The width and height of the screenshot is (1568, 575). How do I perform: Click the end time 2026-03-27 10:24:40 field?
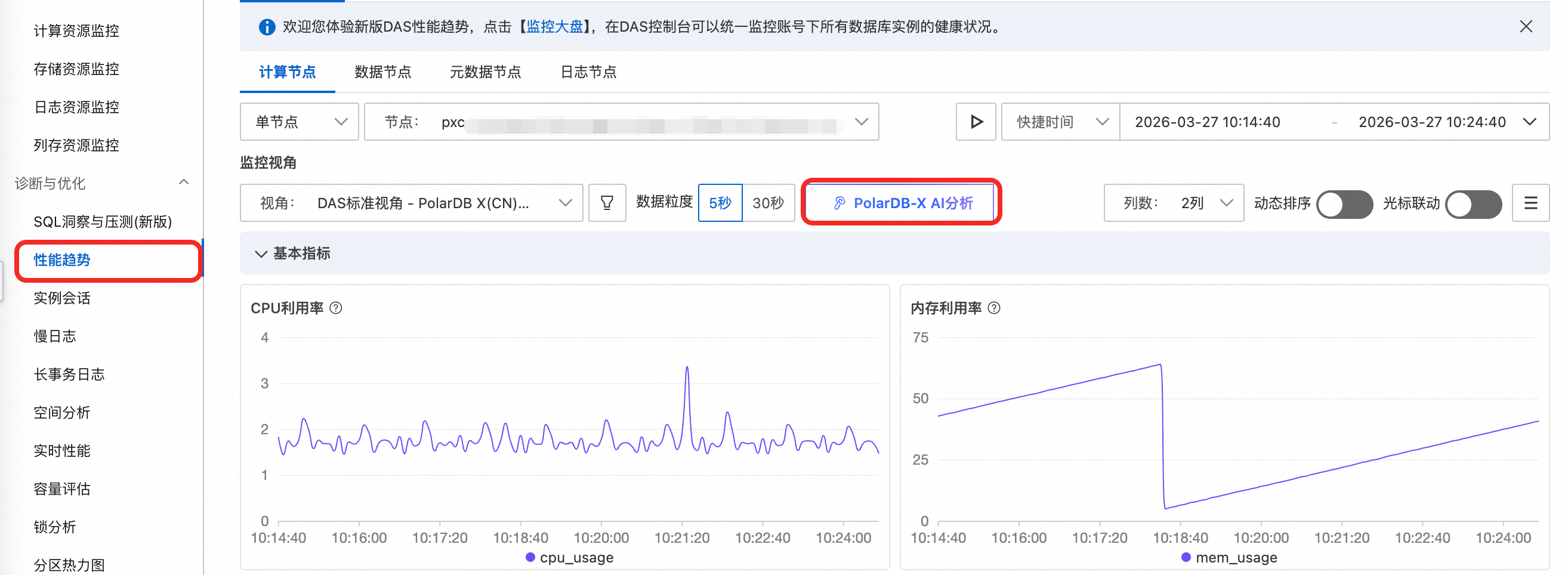1432,122
